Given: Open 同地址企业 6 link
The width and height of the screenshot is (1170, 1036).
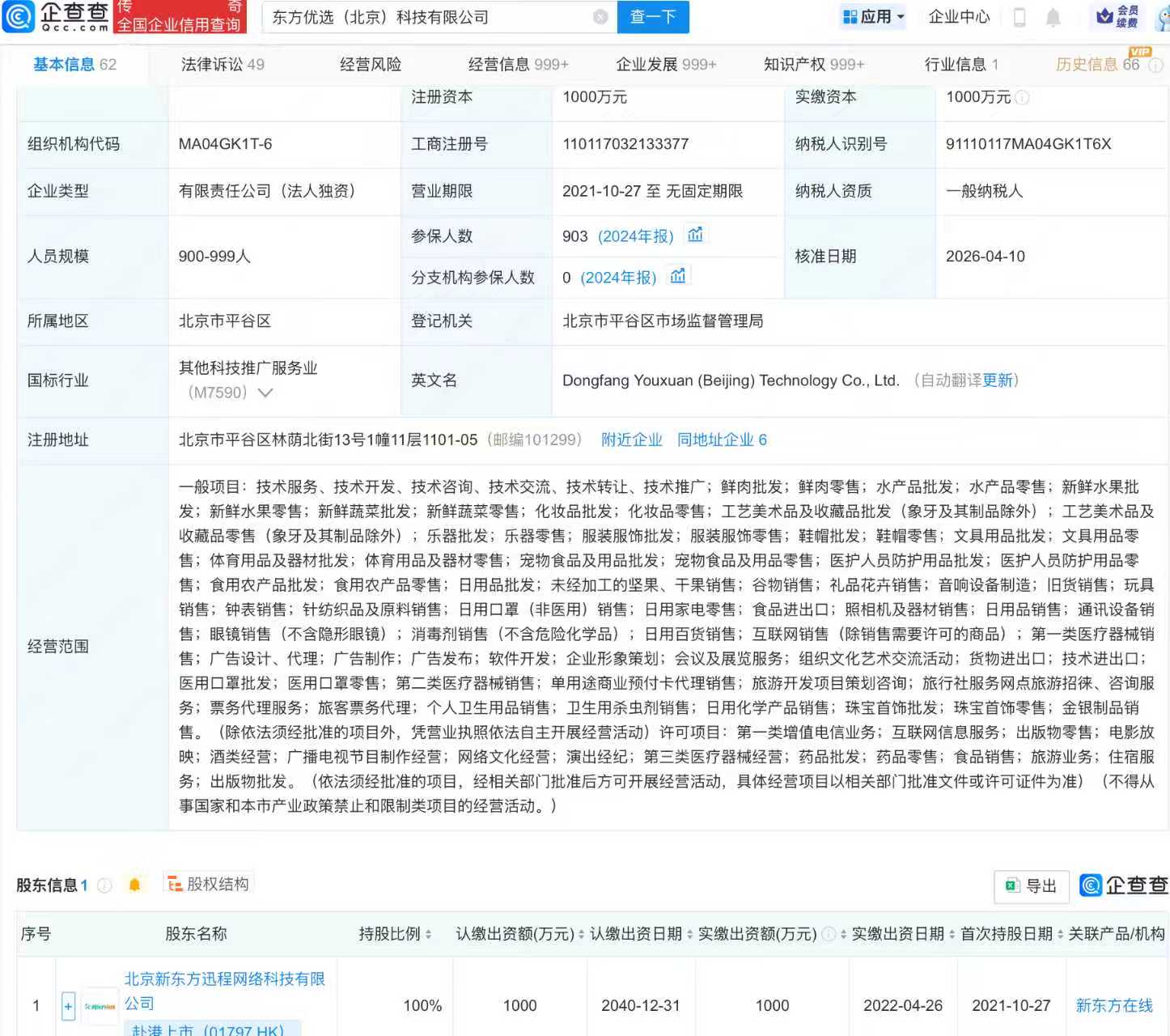Looking at the screenshot, I should tap(722, 439).
